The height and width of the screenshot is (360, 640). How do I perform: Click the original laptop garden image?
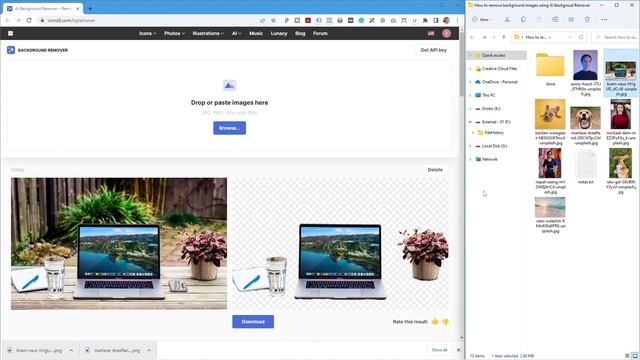[119, 243]
